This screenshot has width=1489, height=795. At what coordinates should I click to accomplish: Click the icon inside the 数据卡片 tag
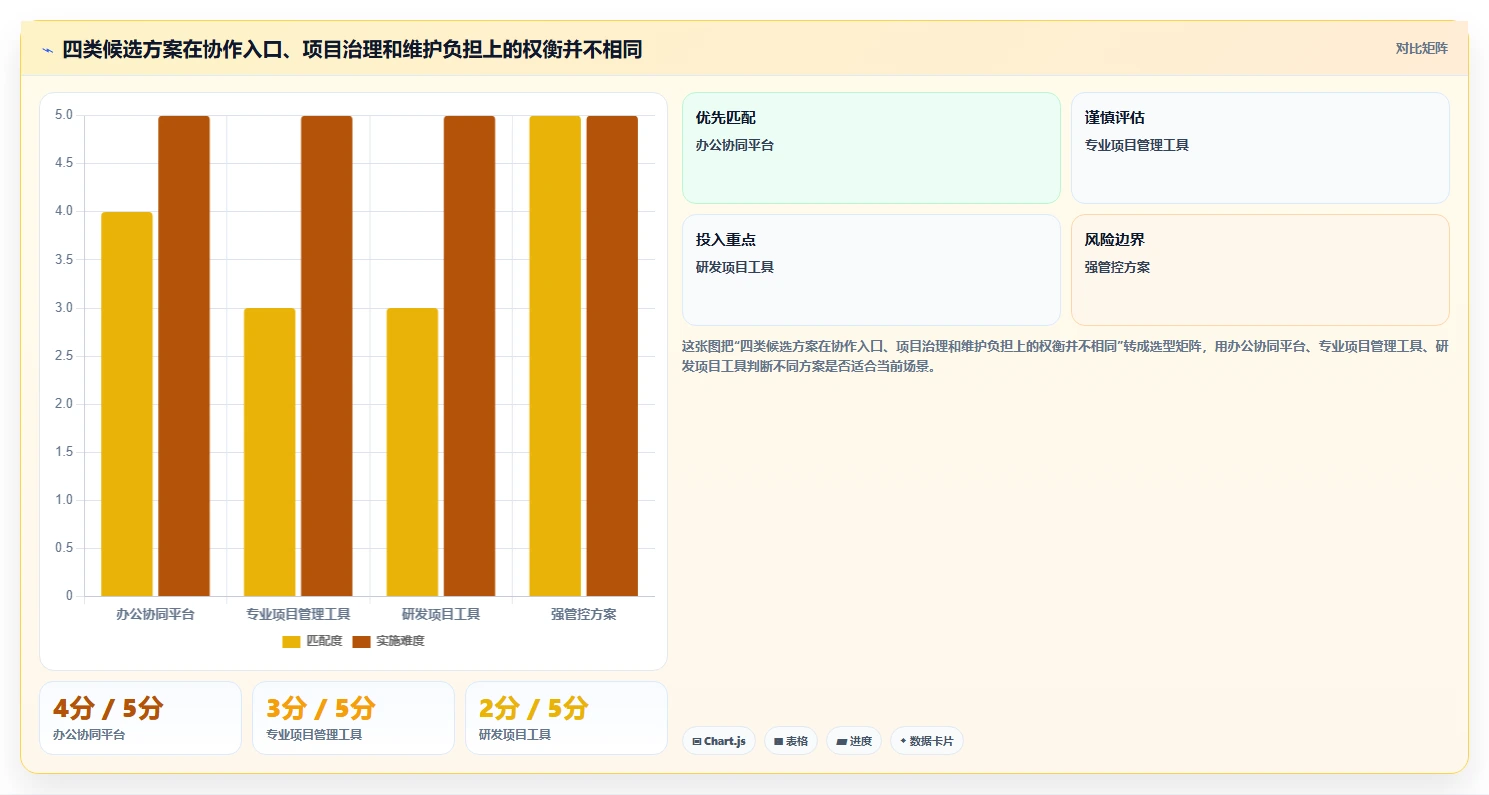903,741
